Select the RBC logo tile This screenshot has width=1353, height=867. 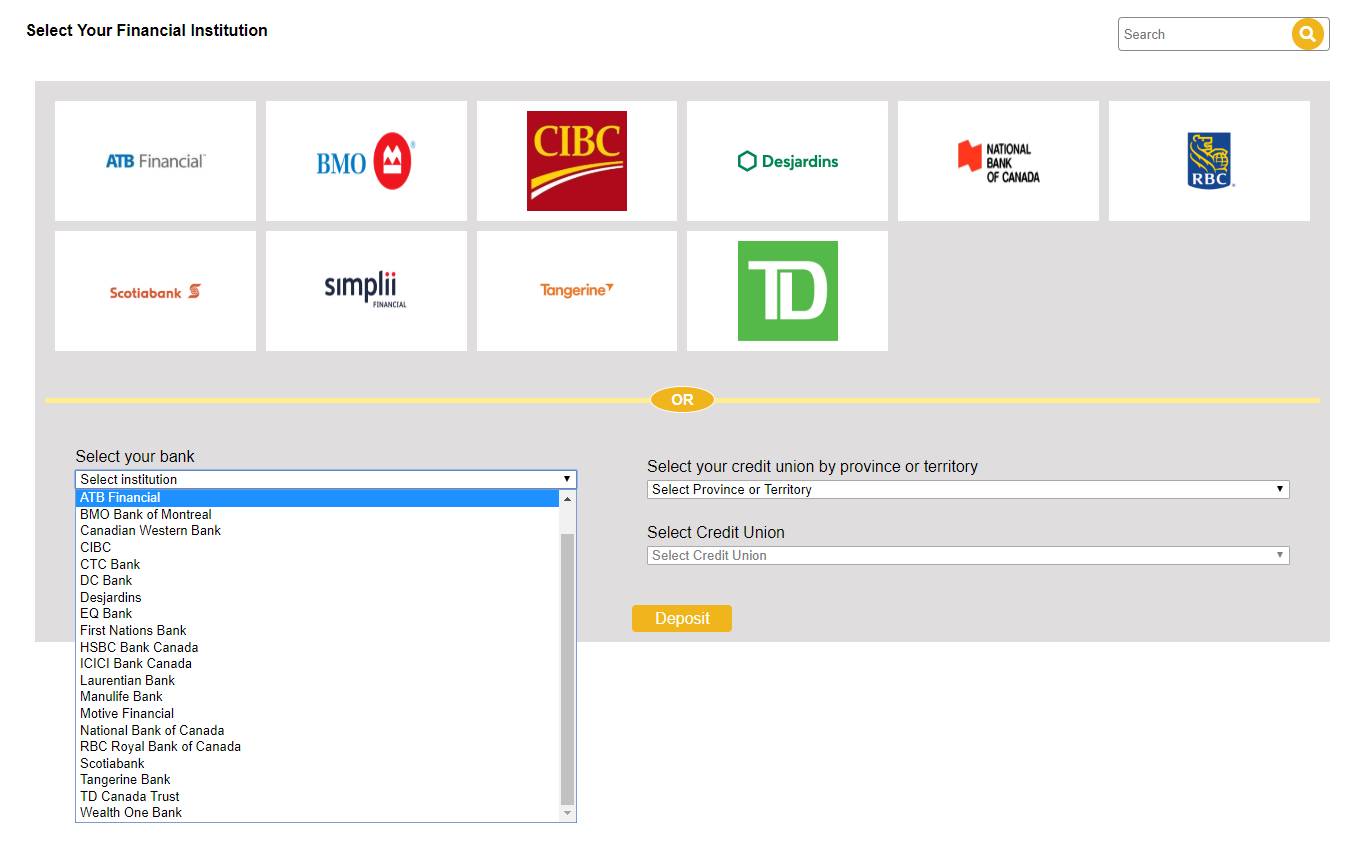click(x=1209, y=161)
